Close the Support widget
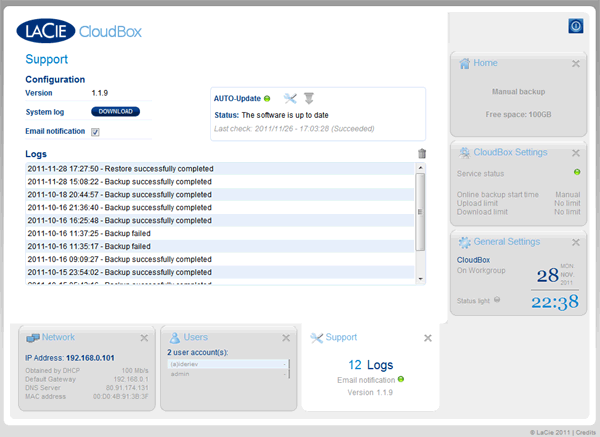 (x=428, y=338)
